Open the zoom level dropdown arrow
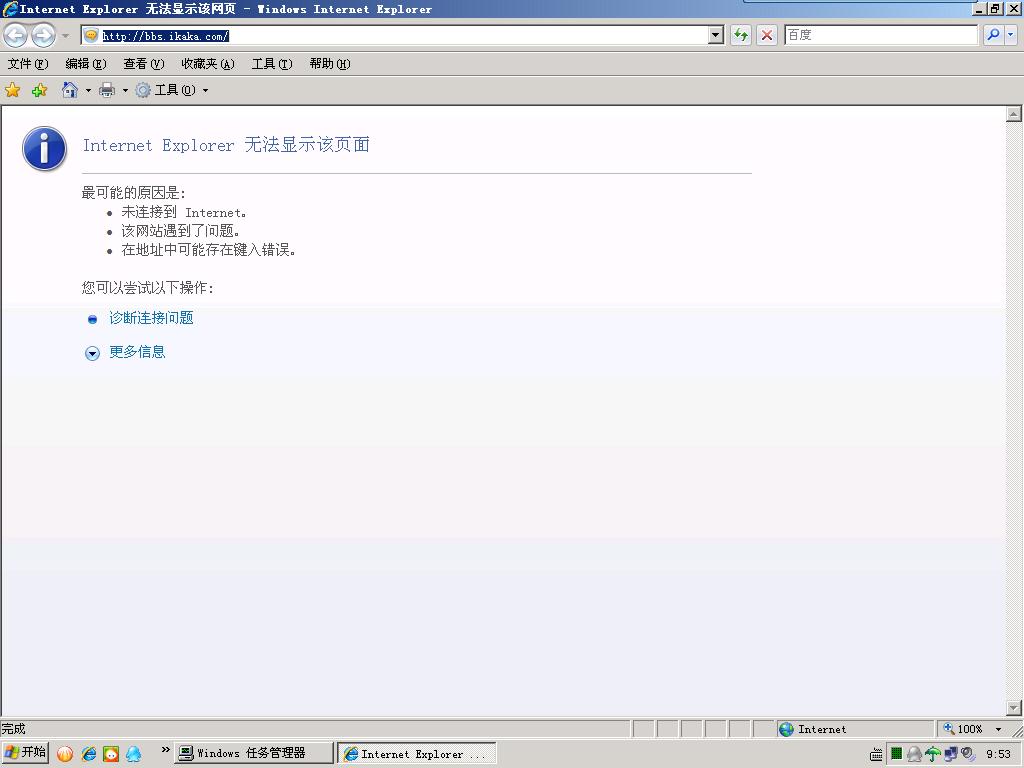The width and height of the screenshot is (1024, 768). click(x=998, y=729)
